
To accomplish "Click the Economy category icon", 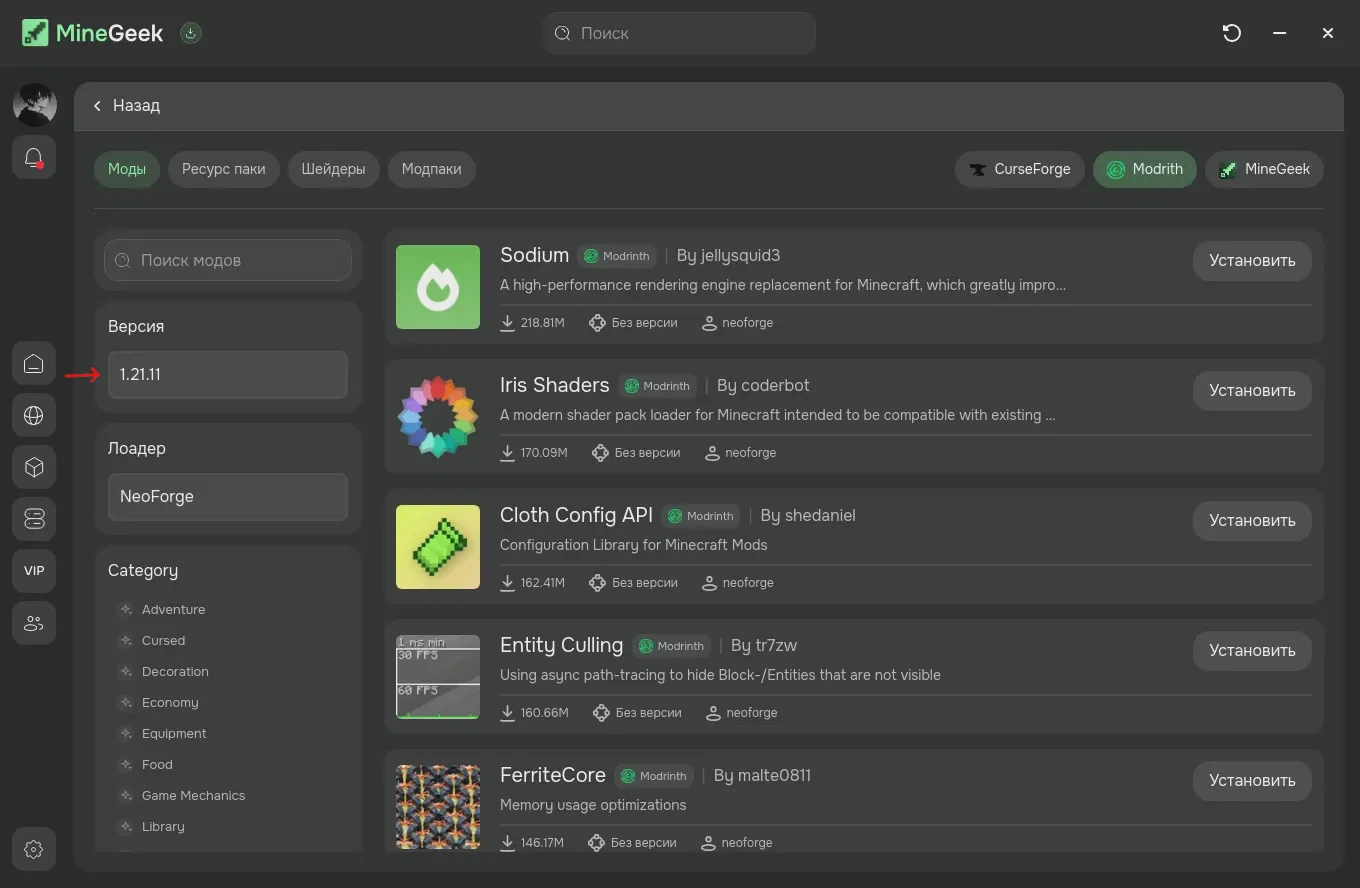I will click(x=125, y=702).
